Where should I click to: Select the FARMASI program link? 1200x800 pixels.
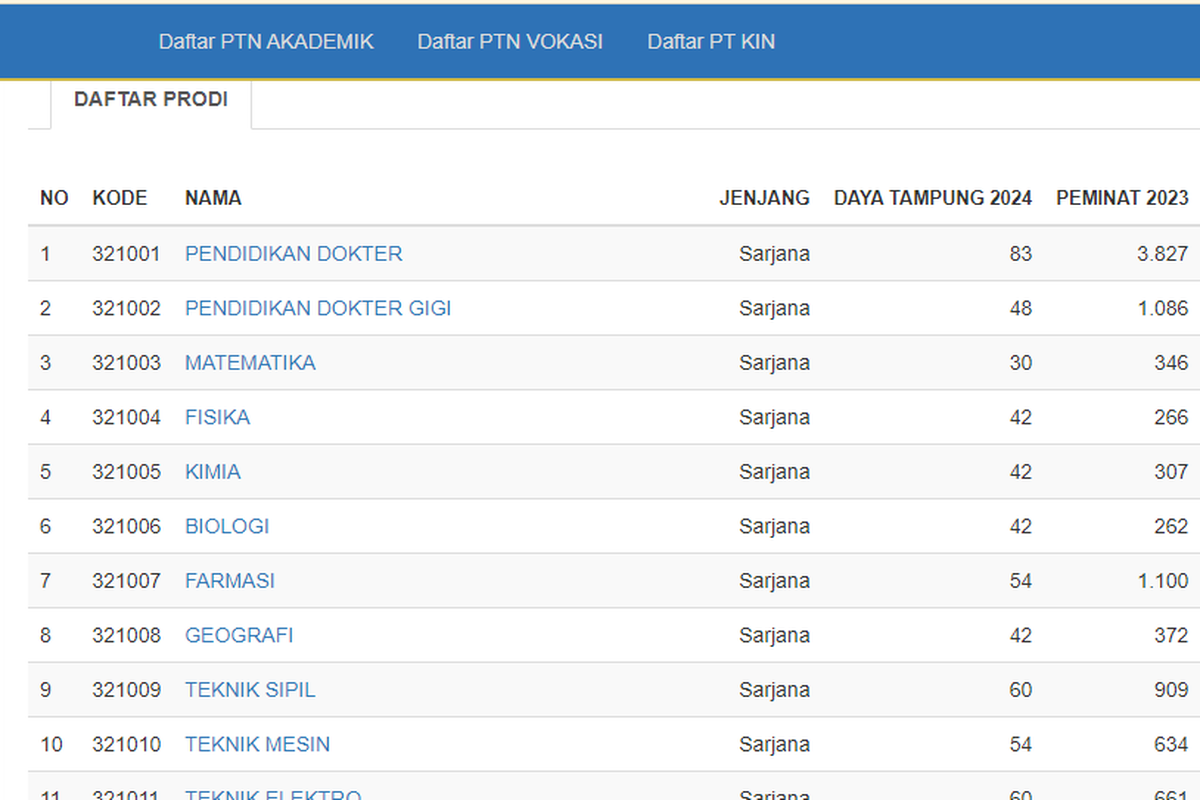(x=230, y=580)
